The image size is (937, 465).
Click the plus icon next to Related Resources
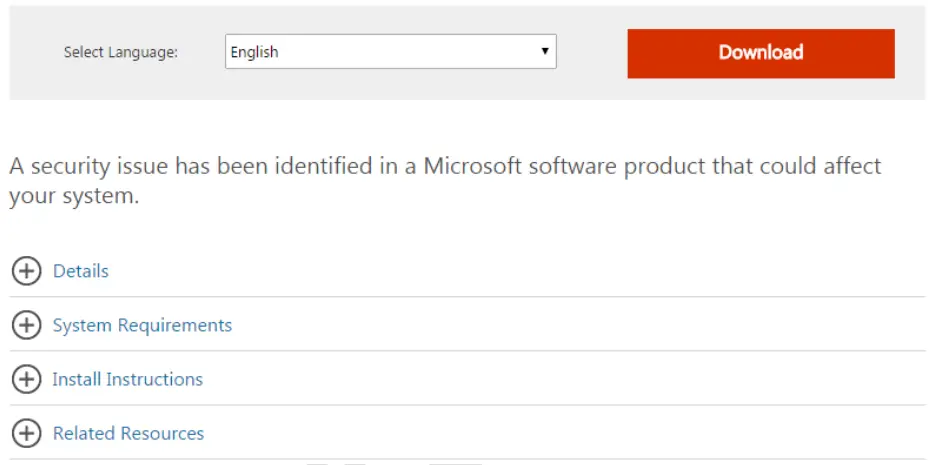(x=26, y=433)
